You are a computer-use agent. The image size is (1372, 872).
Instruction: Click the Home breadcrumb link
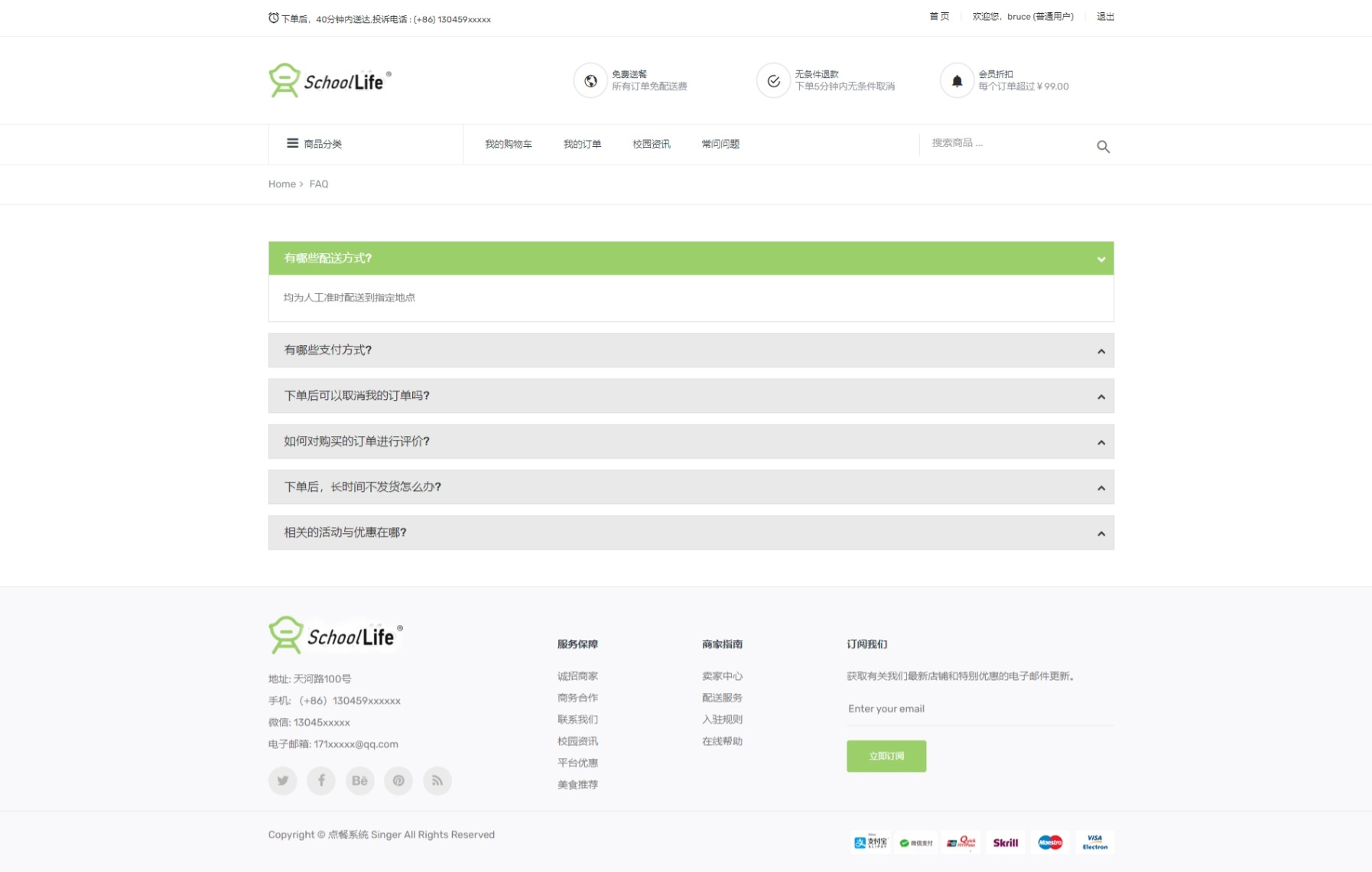[281, 184]
